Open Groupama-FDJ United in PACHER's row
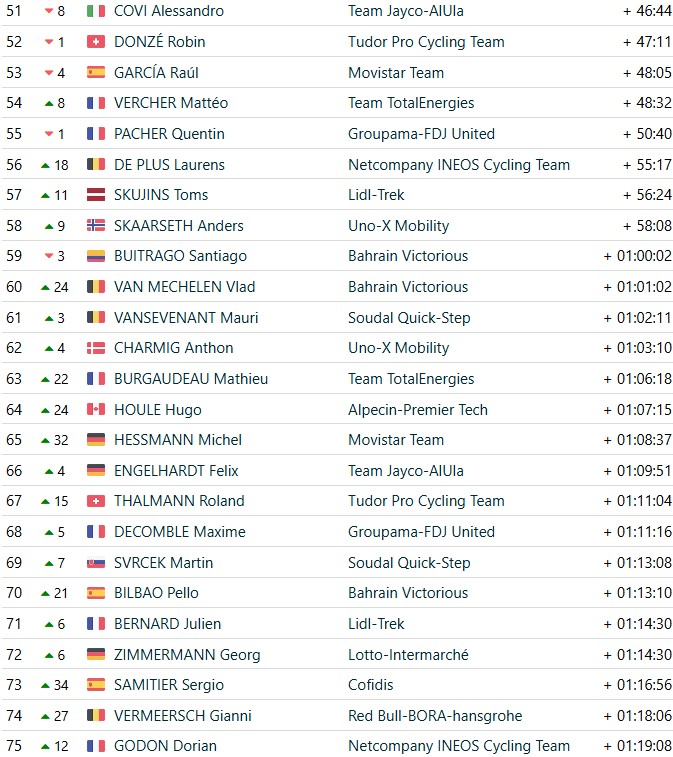The width and height of the screenshot is (673, 757). pos(421,134)
